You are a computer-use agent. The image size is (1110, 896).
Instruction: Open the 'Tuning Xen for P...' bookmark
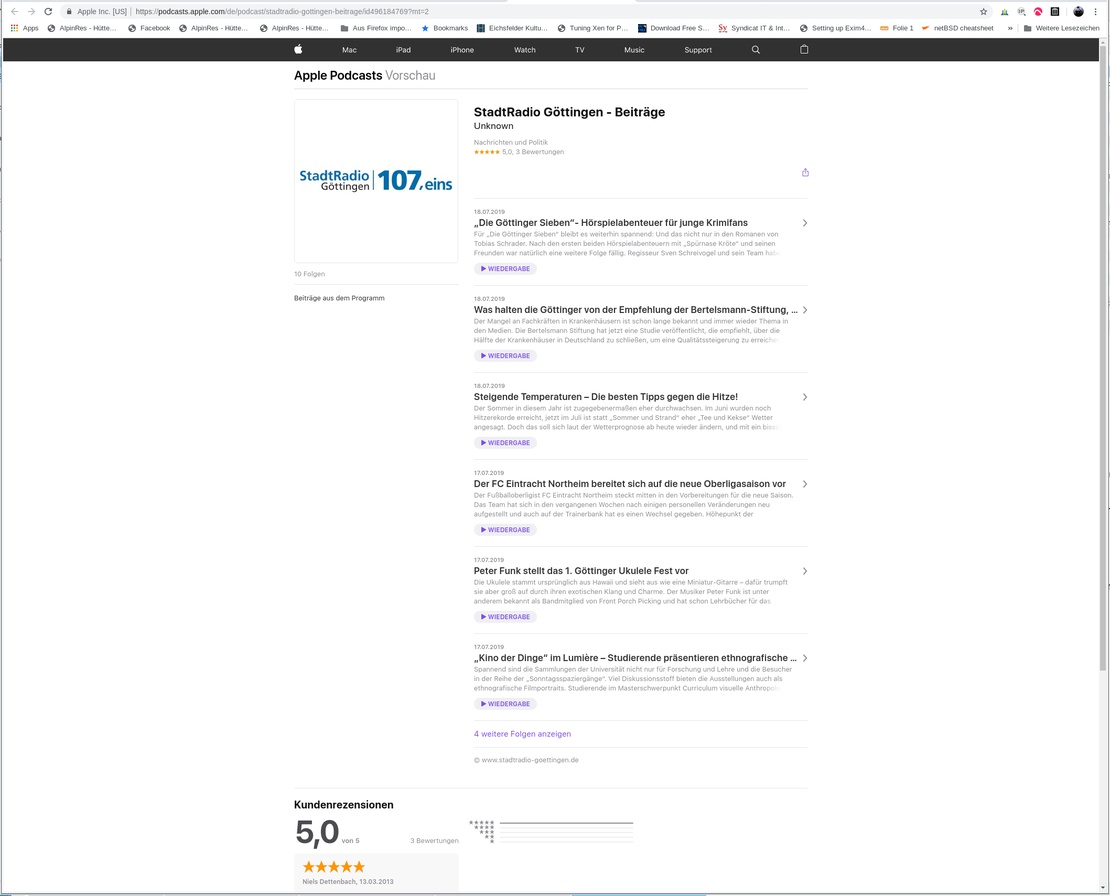[593, 28]
